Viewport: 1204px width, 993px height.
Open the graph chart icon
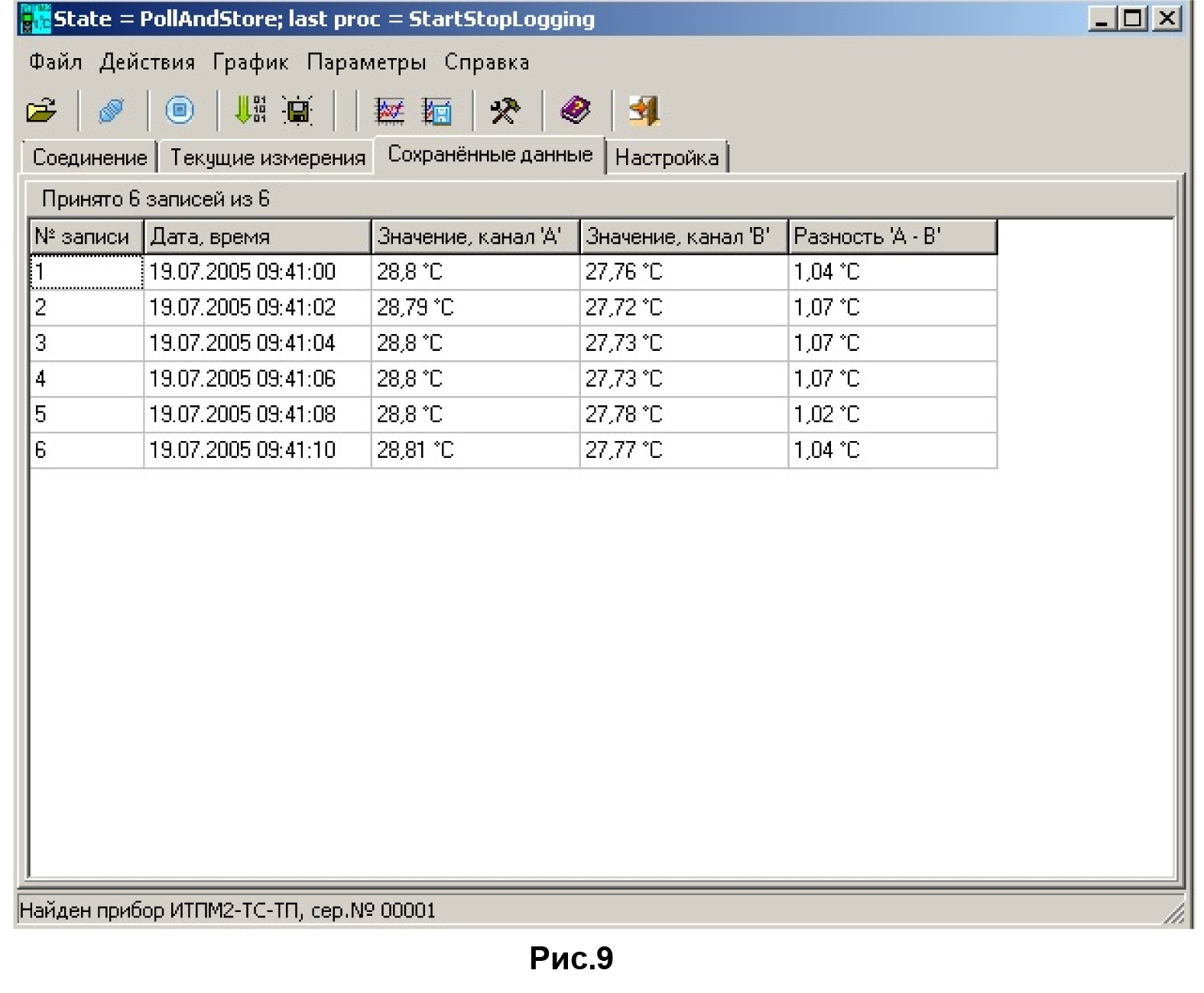389,111
